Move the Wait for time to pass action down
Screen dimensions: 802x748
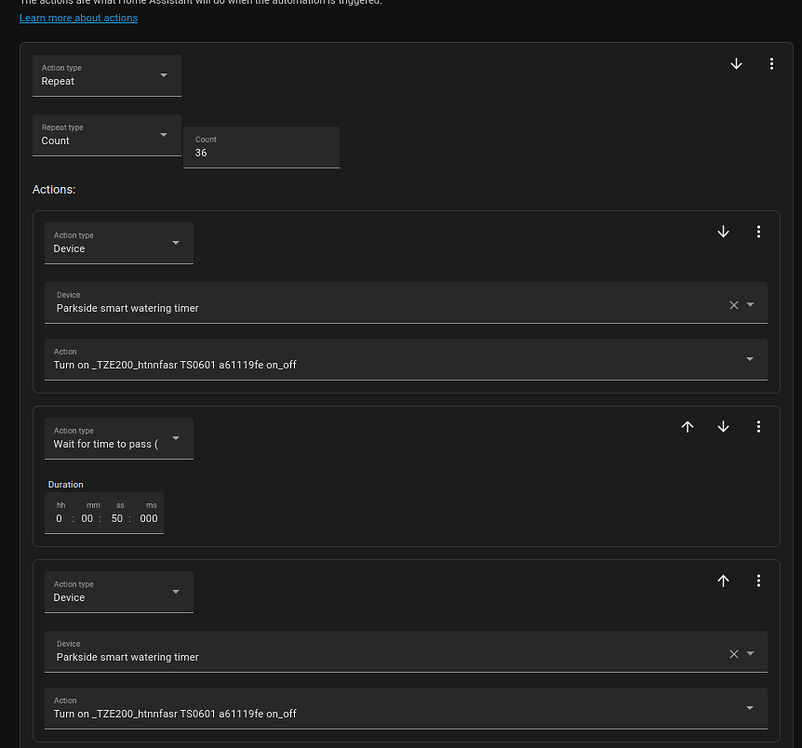tap(723, 427)
